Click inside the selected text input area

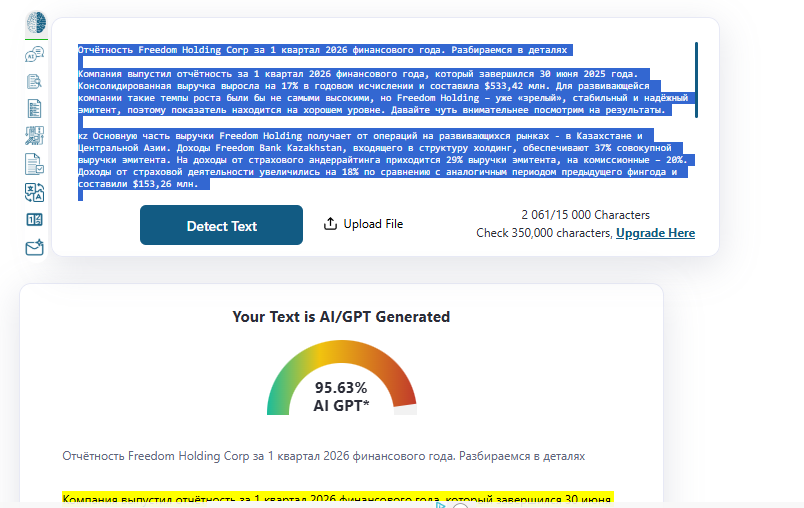(385, 122)
